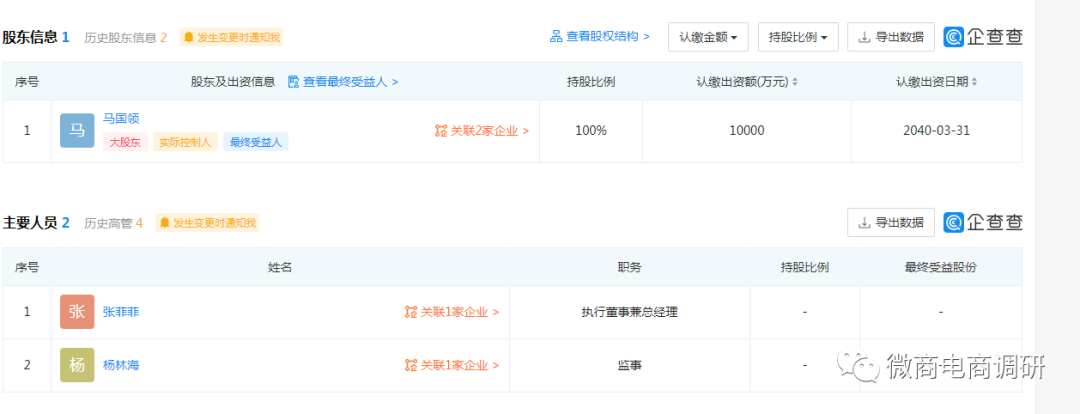Export 主要人员 data with 导出数据

[x=891, y=222]
